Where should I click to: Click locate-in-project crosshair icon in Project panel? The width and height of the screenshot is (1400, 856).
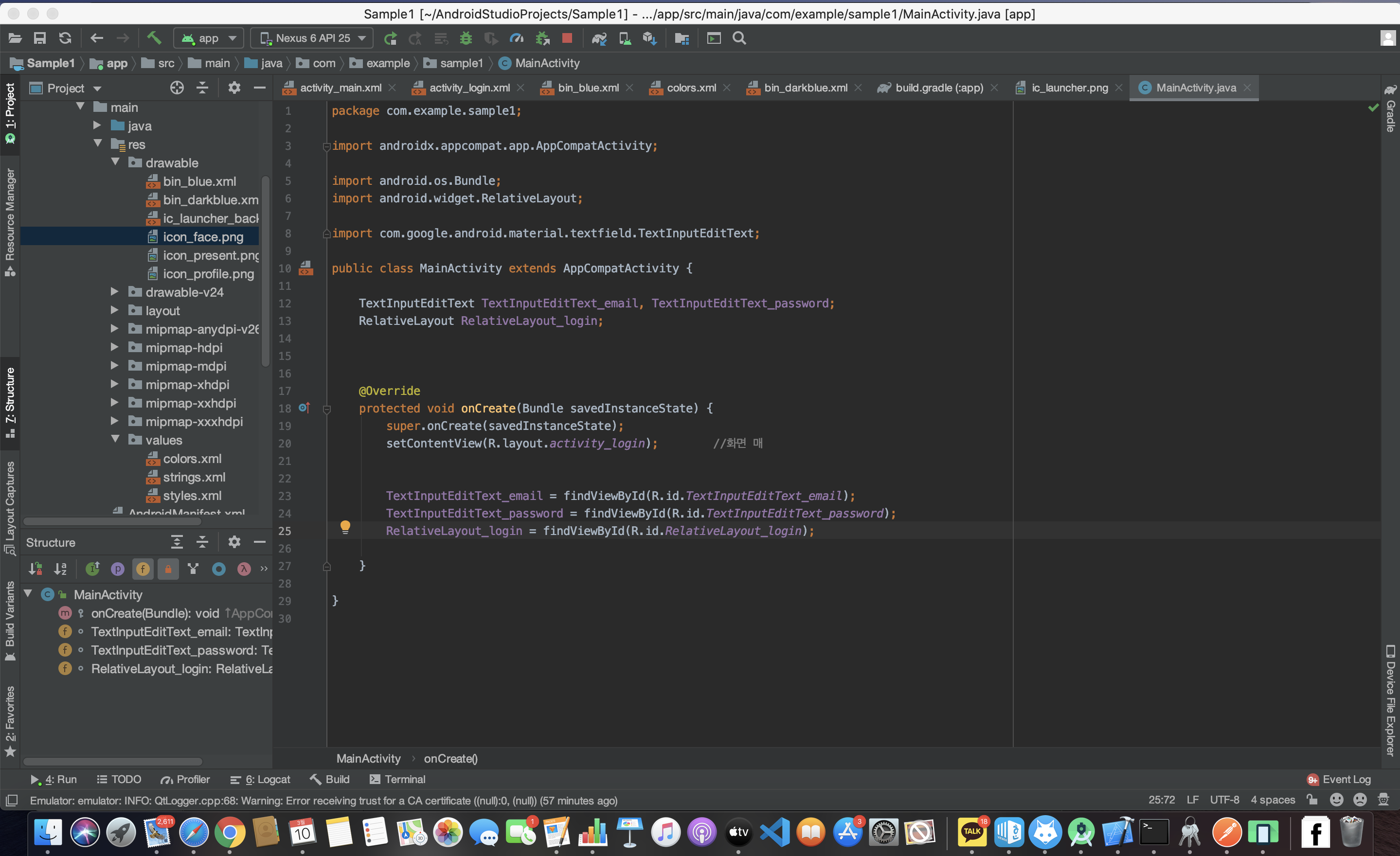click(177, 88)
